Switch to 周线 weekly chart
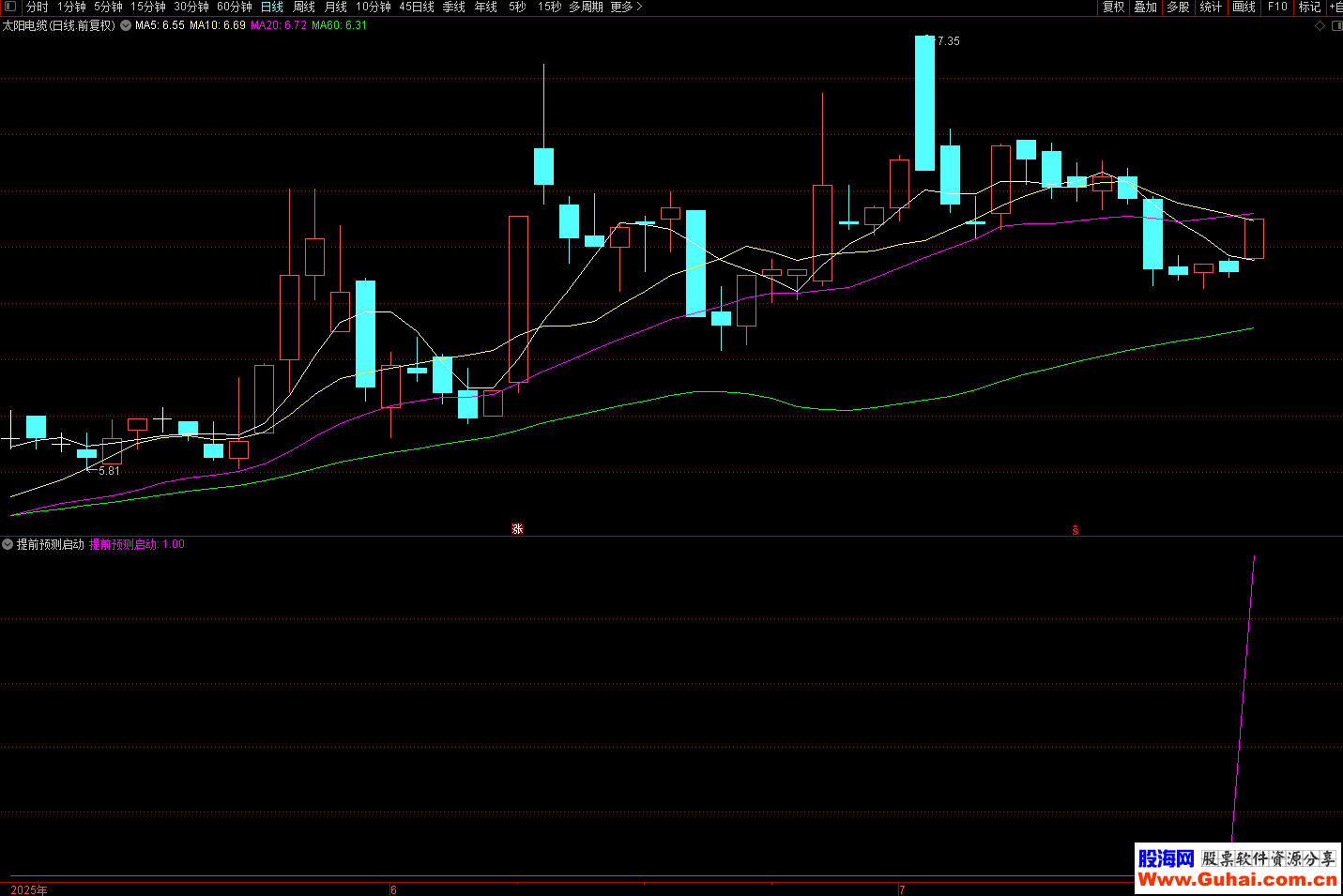Image resolution: width=1343 pixels, height=896 pixels. [x=304, y=7]
